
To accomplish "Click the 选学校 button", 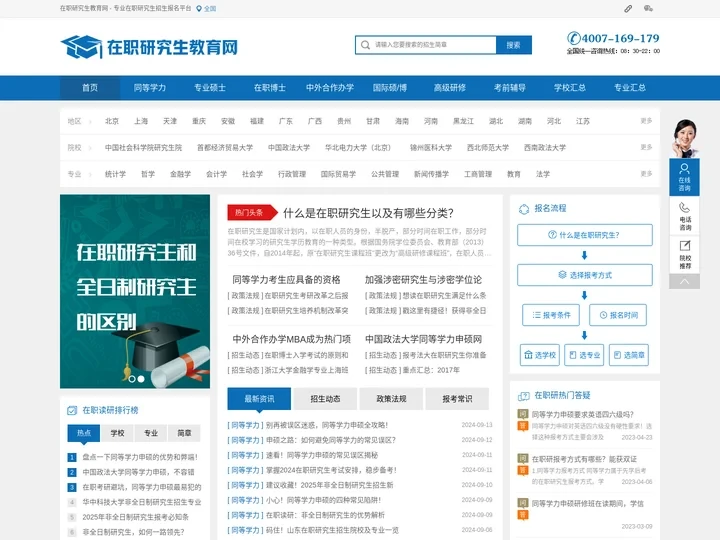I will coord(540,355).
